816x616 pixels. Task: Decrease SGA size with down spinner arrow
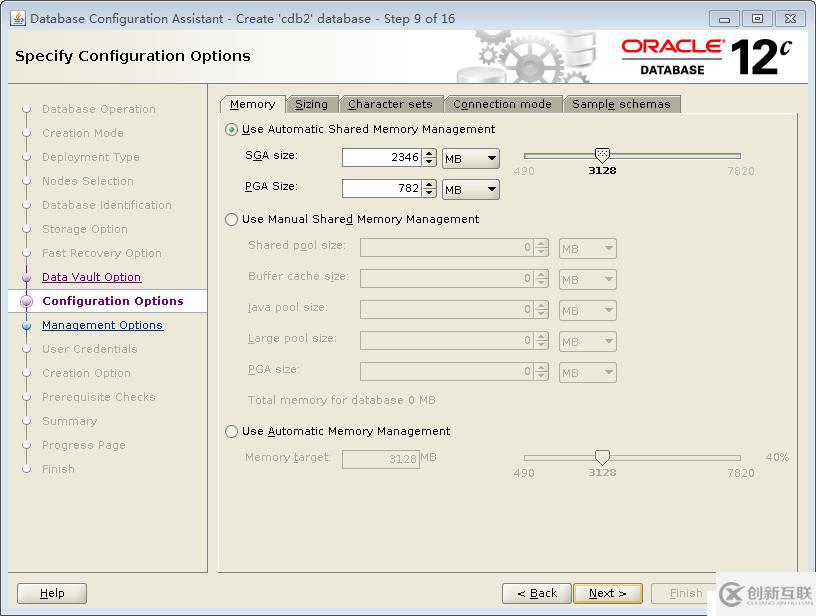tap(429, 162)
